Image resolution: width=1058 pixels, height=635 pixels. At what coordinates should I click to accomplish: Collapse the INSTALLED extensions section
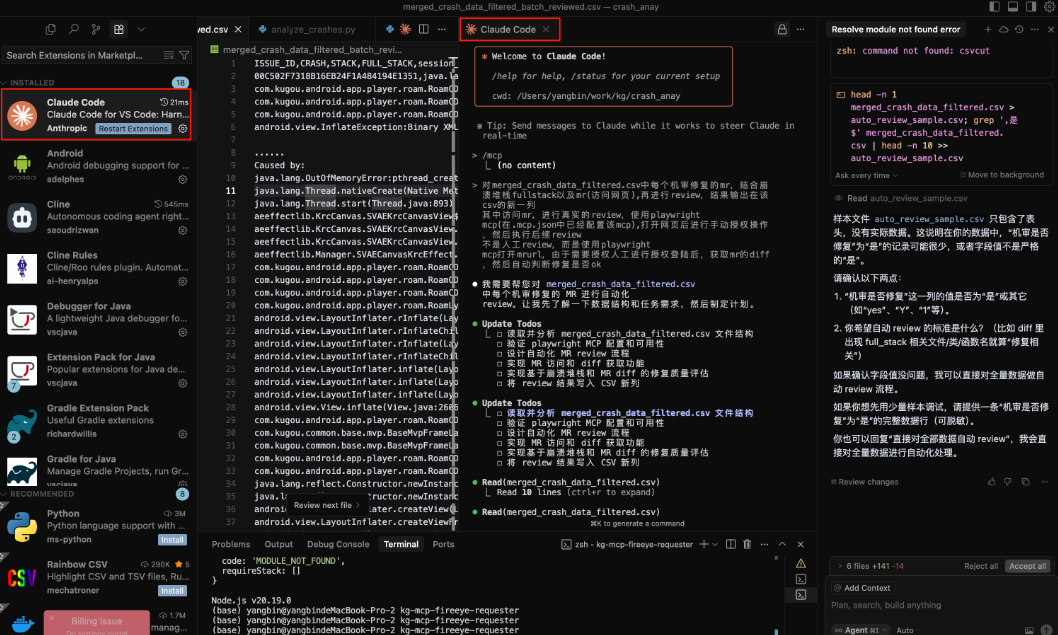(x=32, y=82)
